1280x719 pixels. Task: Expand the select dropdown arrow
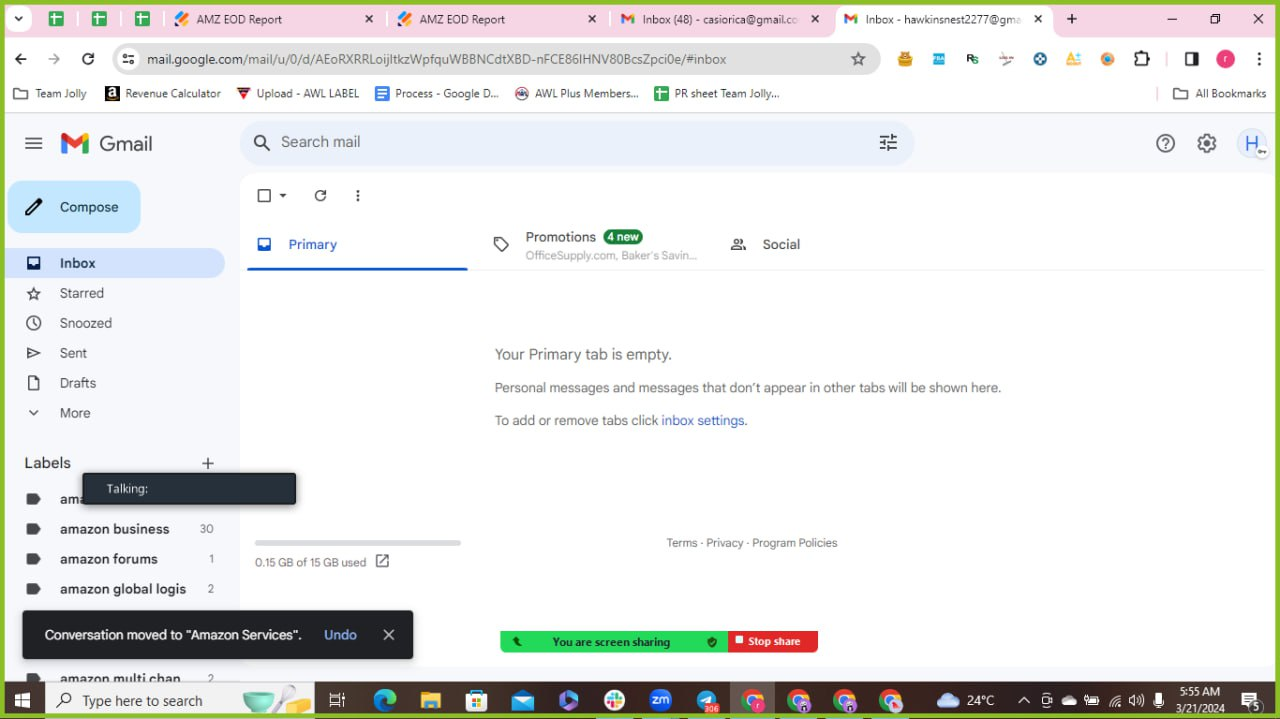point(283,196)
